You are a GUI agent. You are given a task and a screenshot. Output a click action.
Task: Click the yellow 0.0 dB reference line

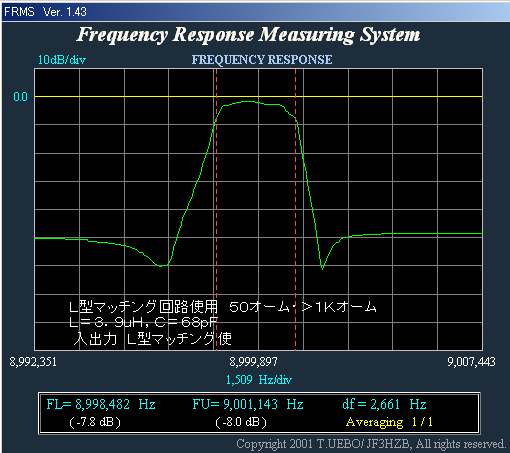[x=258, y=96]
